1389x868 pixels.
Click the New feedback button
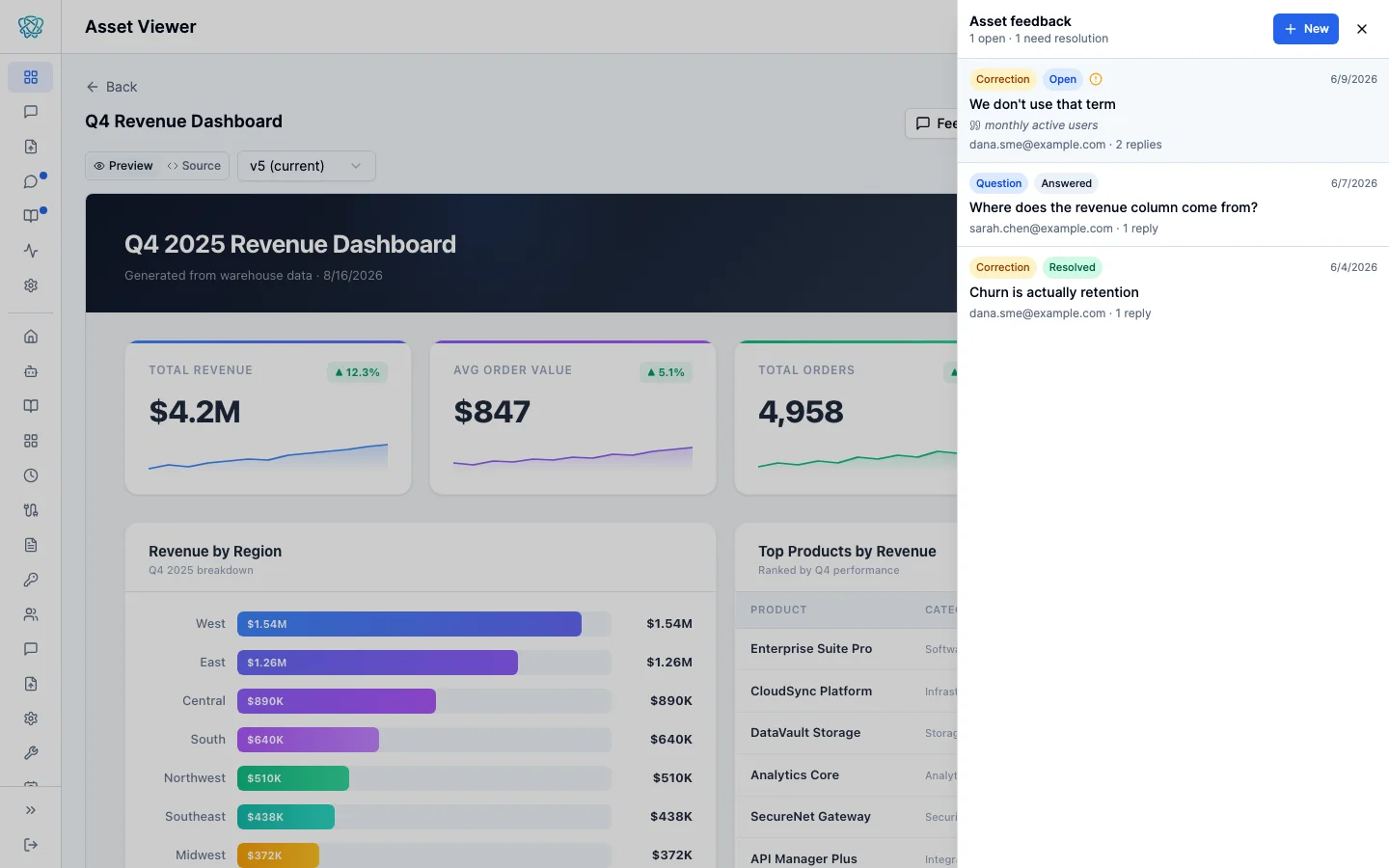coord(1306,29)
